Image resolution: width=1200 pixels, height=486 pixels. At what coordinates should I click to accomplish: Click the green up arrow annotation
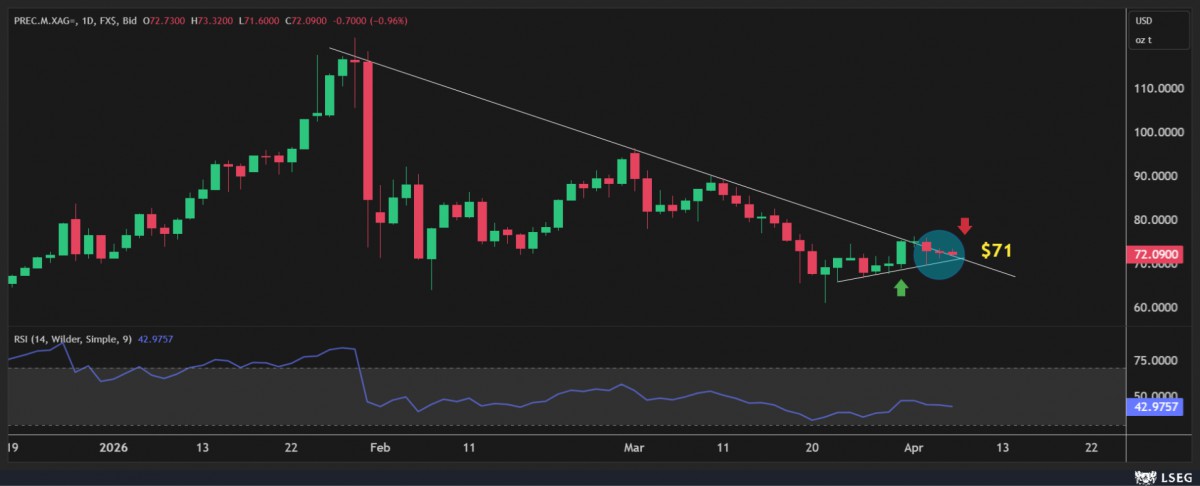[x=901, y=288]
